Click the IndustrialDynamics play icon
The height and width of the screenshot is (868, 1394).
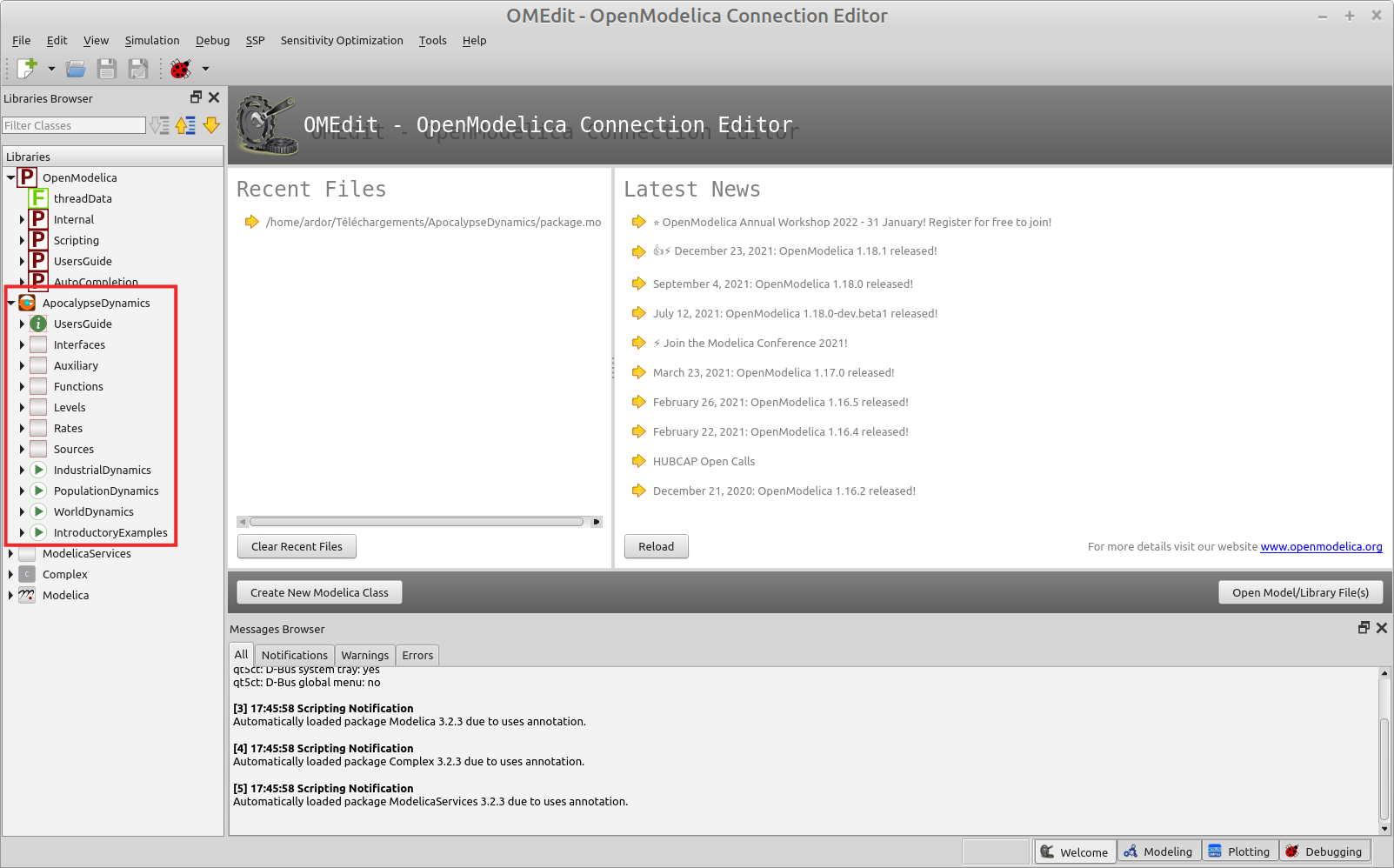(x=38, y=470)
